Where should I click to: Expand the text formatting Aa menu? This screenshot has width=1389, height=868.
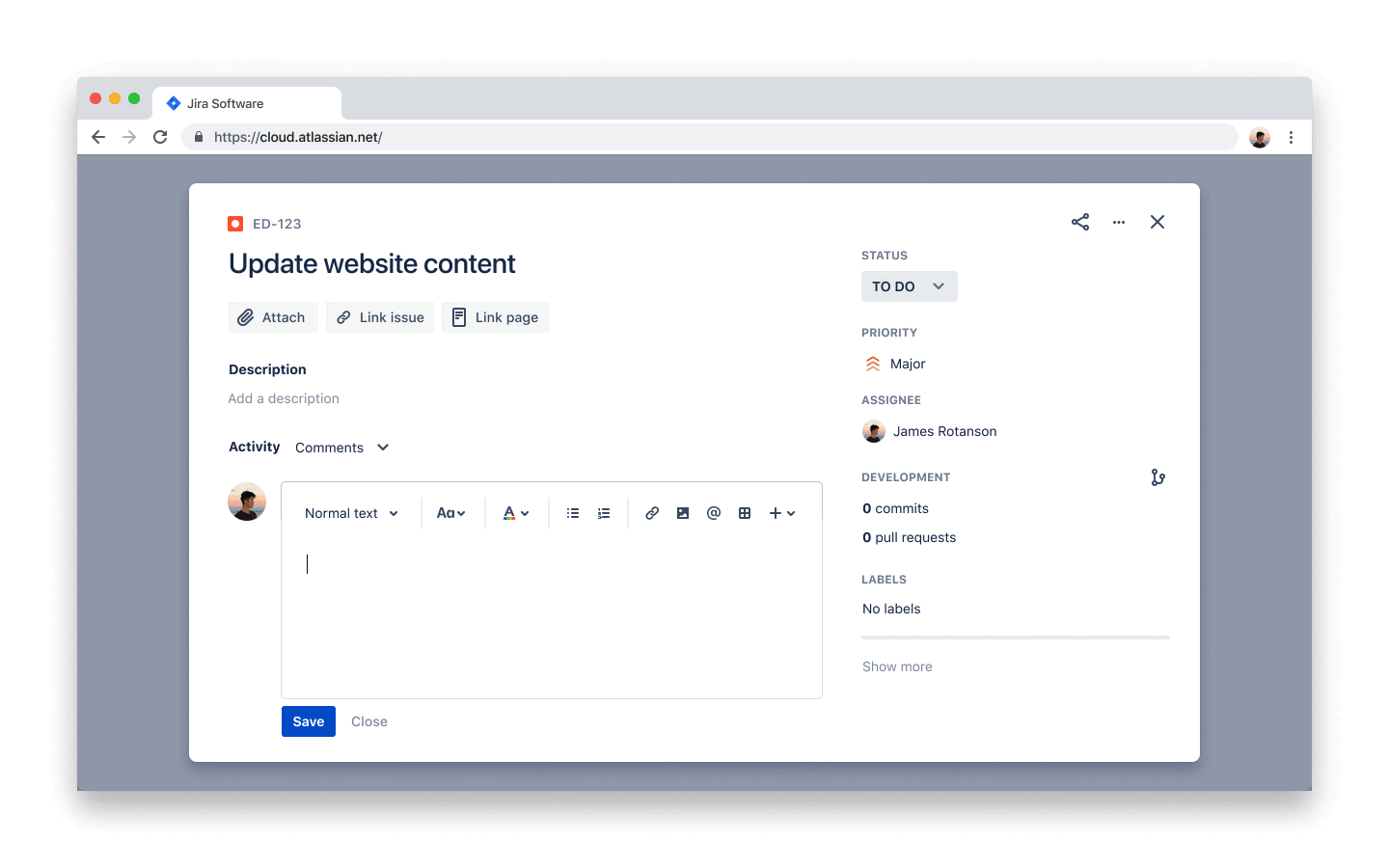[x=451, y=512]
